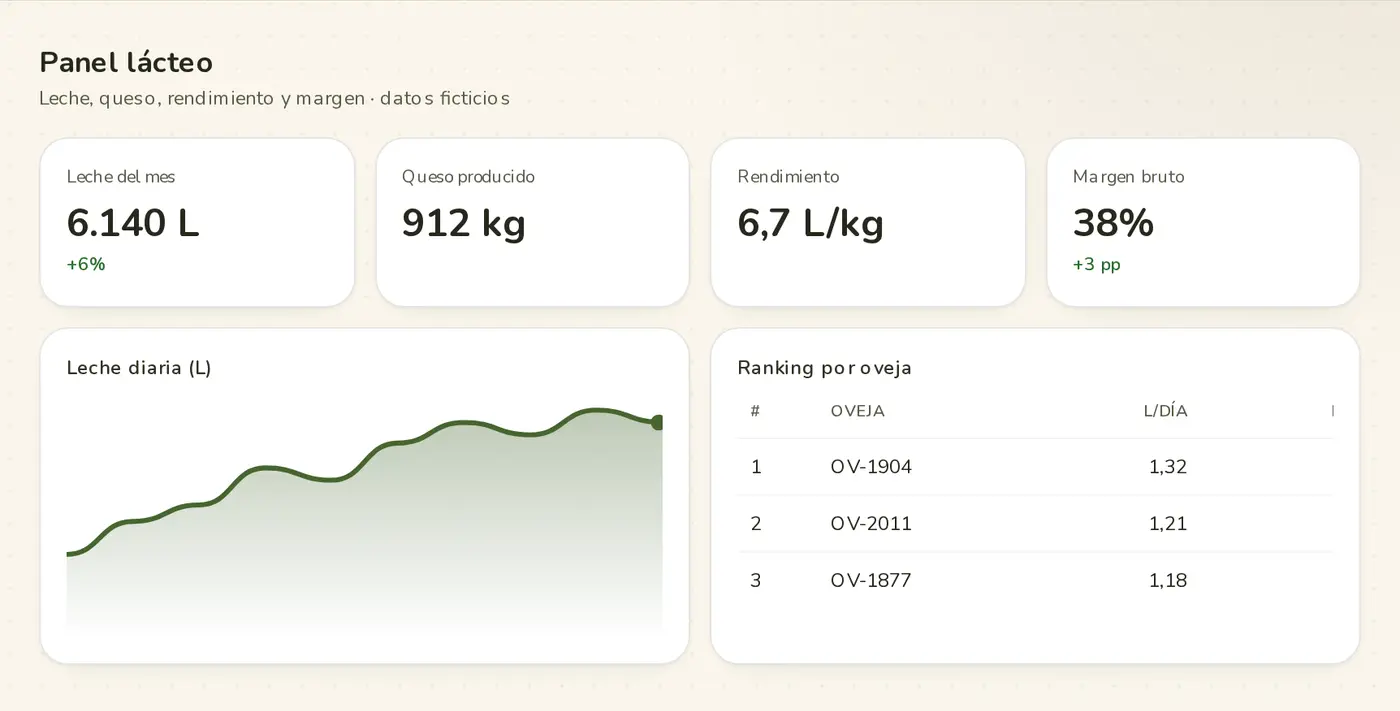The image size is (1400, 711).
Task: Click rank number 1 in the ranking
Action: 756,467
